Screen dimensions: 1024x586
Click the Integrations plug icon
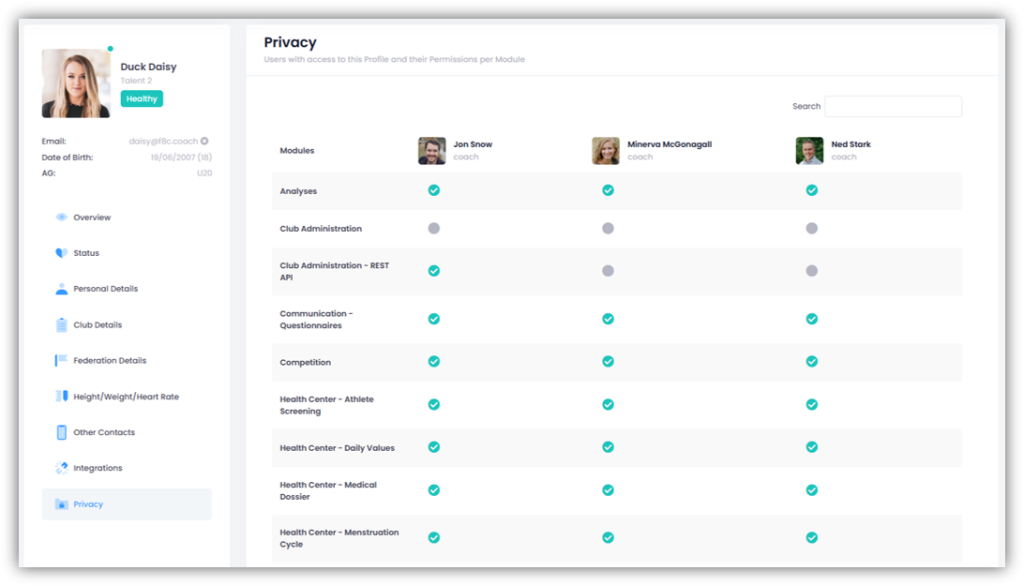click(x=62, y=468)
